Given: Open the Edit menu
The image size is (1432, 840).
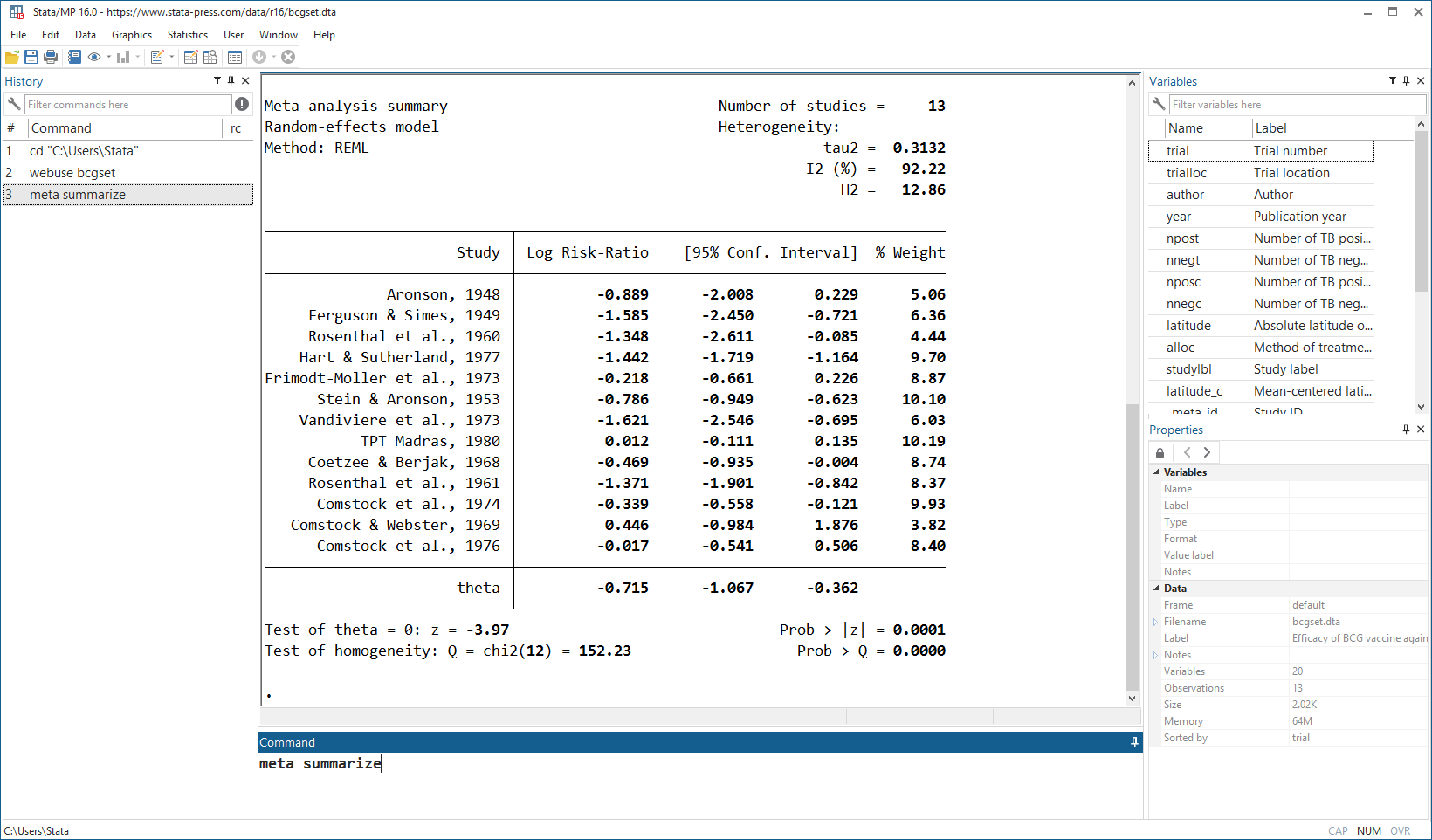Looking at the screenshot, I should point(51,35).
